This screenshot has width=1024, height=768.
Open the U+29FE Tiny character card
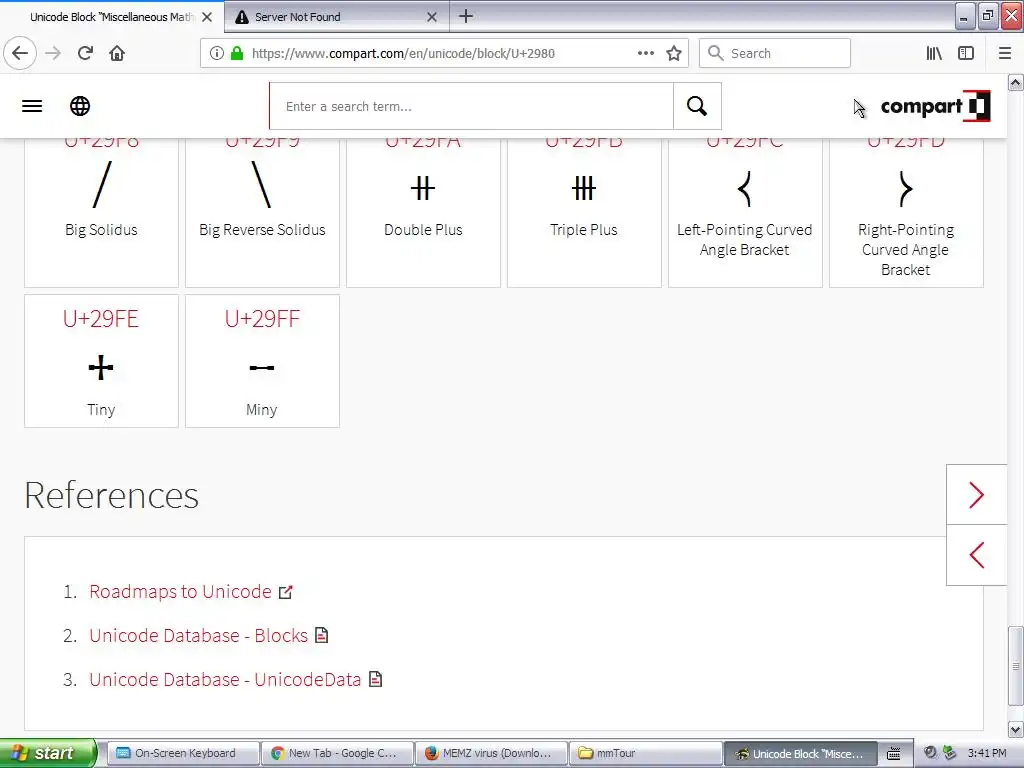coord(101,361)
